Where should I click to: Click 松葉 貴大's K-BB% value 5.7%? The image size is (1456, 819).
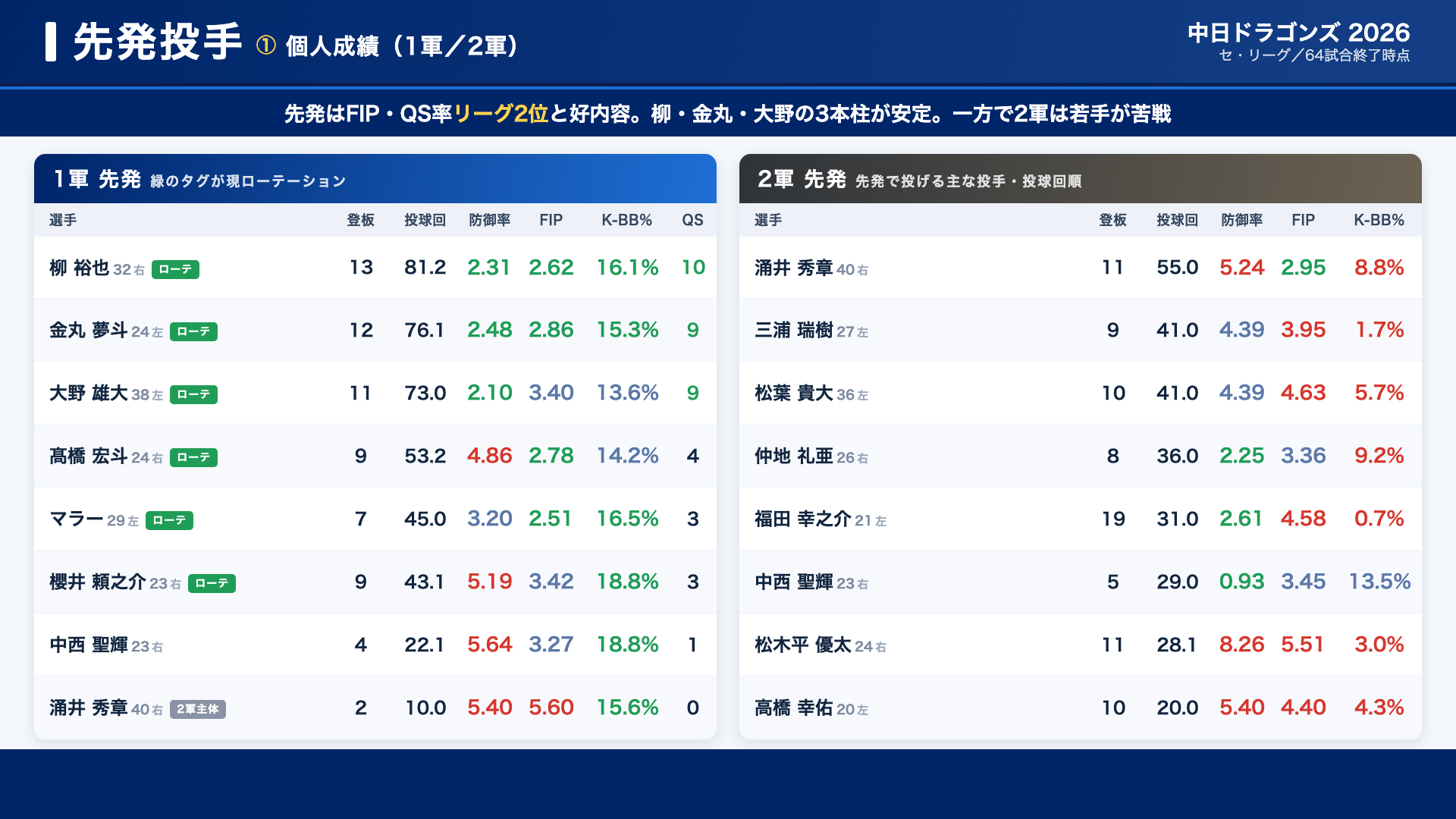[1379, 393]
